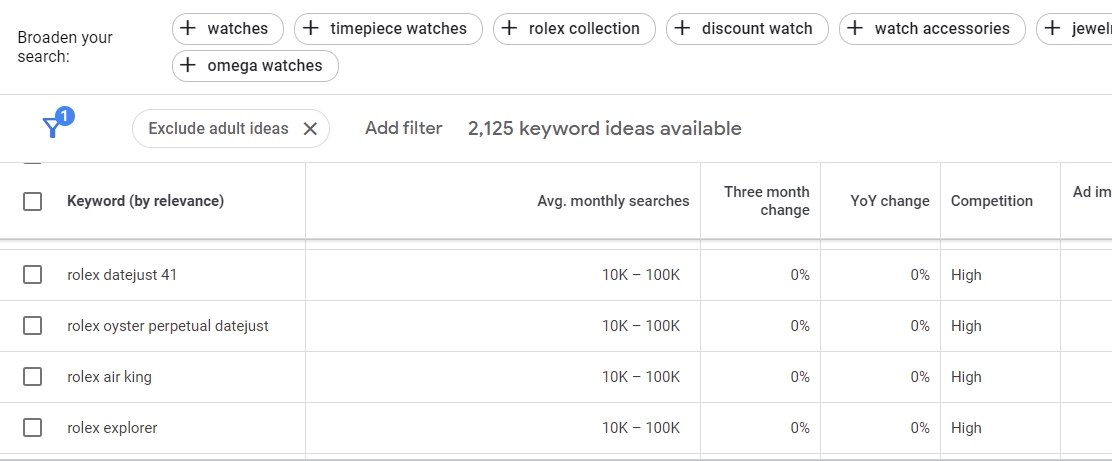
Task: Check the rolex datejust 41 checkbox
Action: (33, 274)
